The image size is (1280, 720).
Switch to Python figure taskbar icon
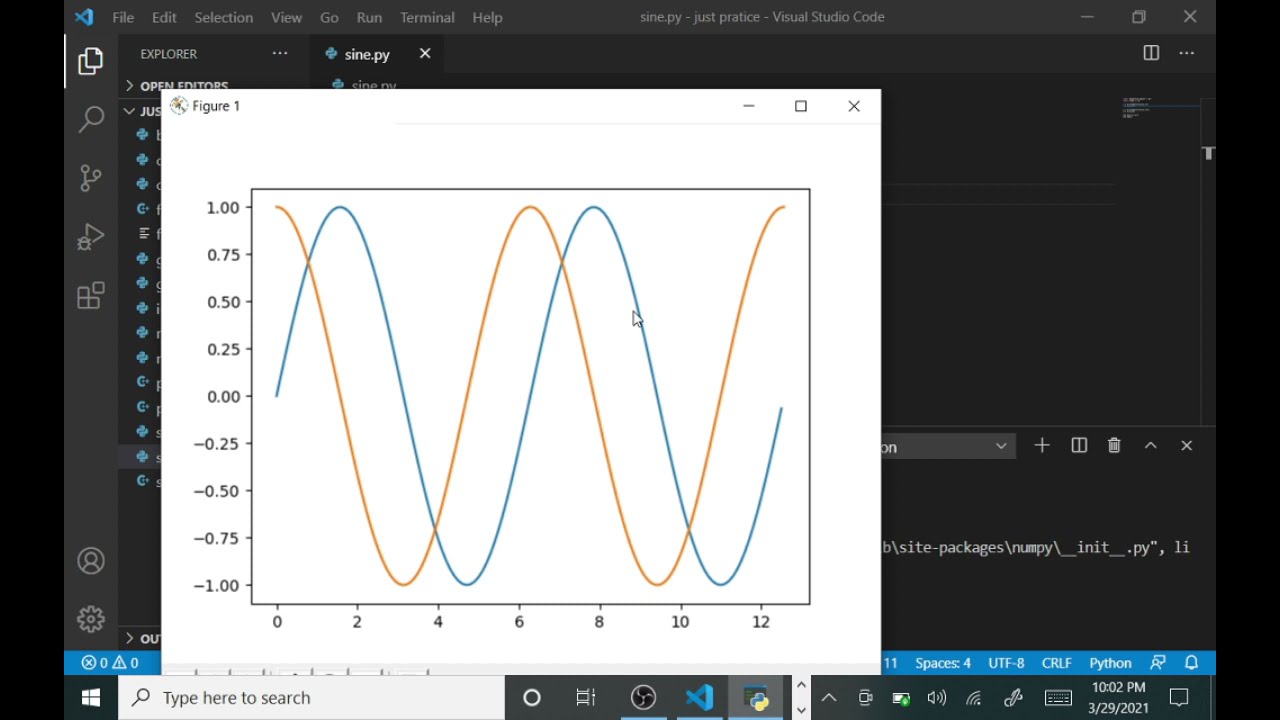click(757, 698)
